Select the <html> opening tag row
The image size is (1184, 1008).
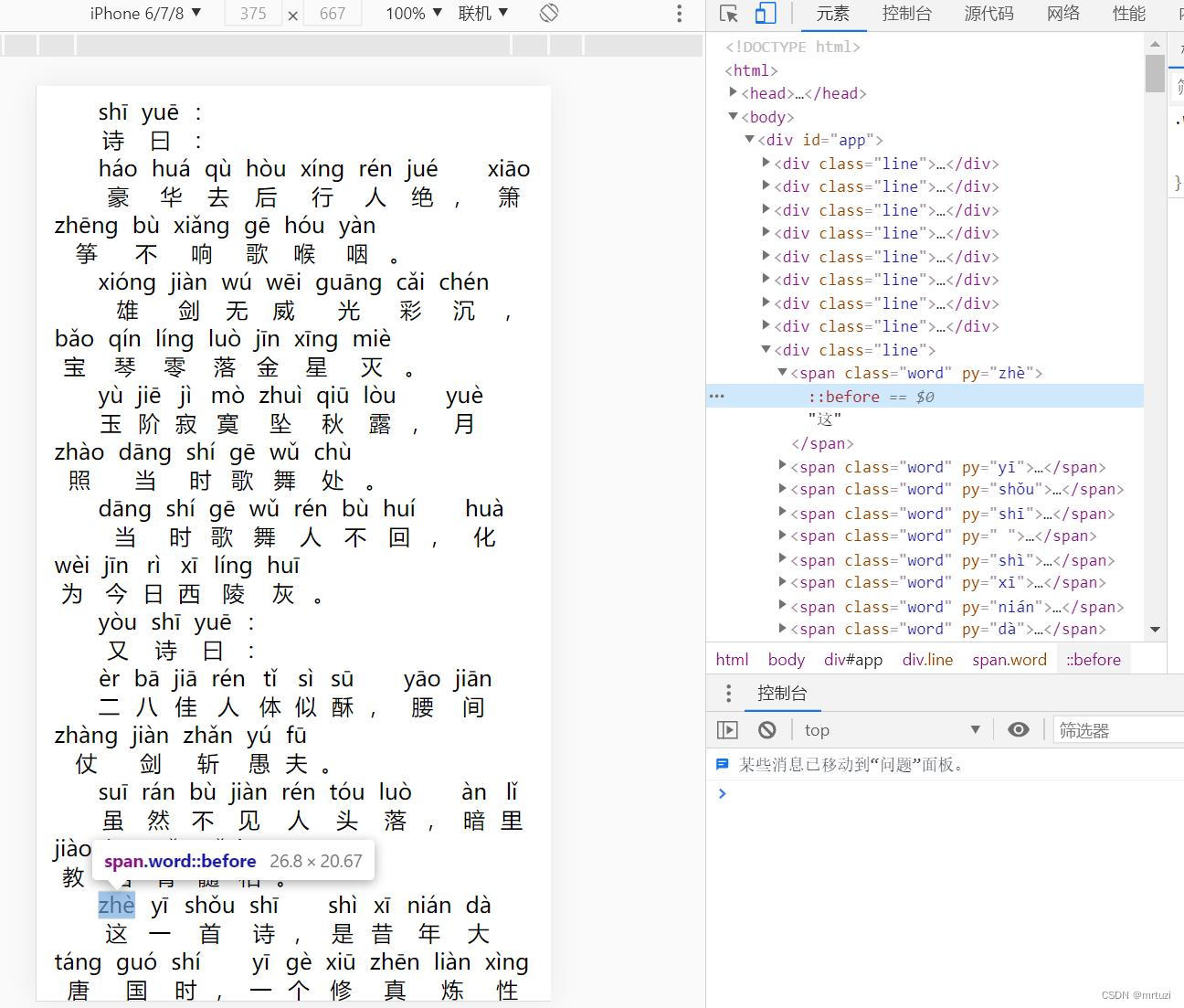(751, 70)
